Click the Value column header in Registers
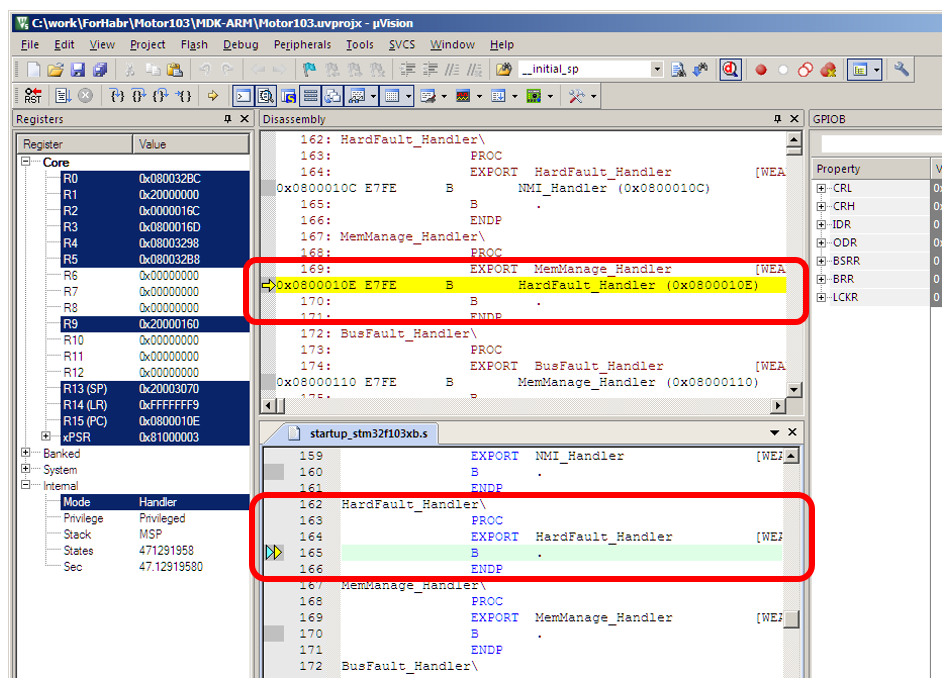This screenshot has height=684, width=949. 191,144
